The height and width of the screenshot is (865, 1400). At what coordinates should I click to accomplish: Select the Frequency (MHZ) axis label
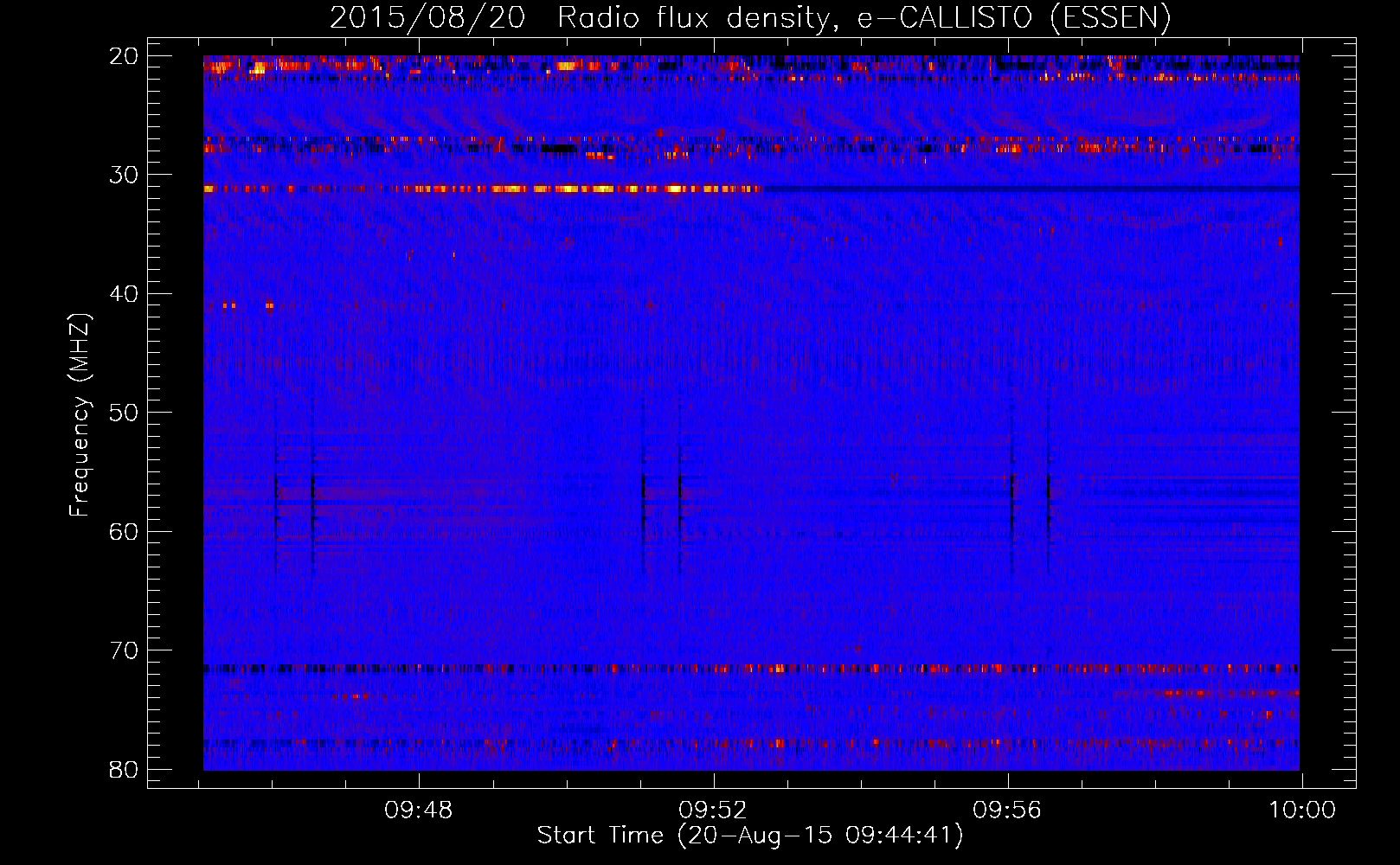click(80, 416)
